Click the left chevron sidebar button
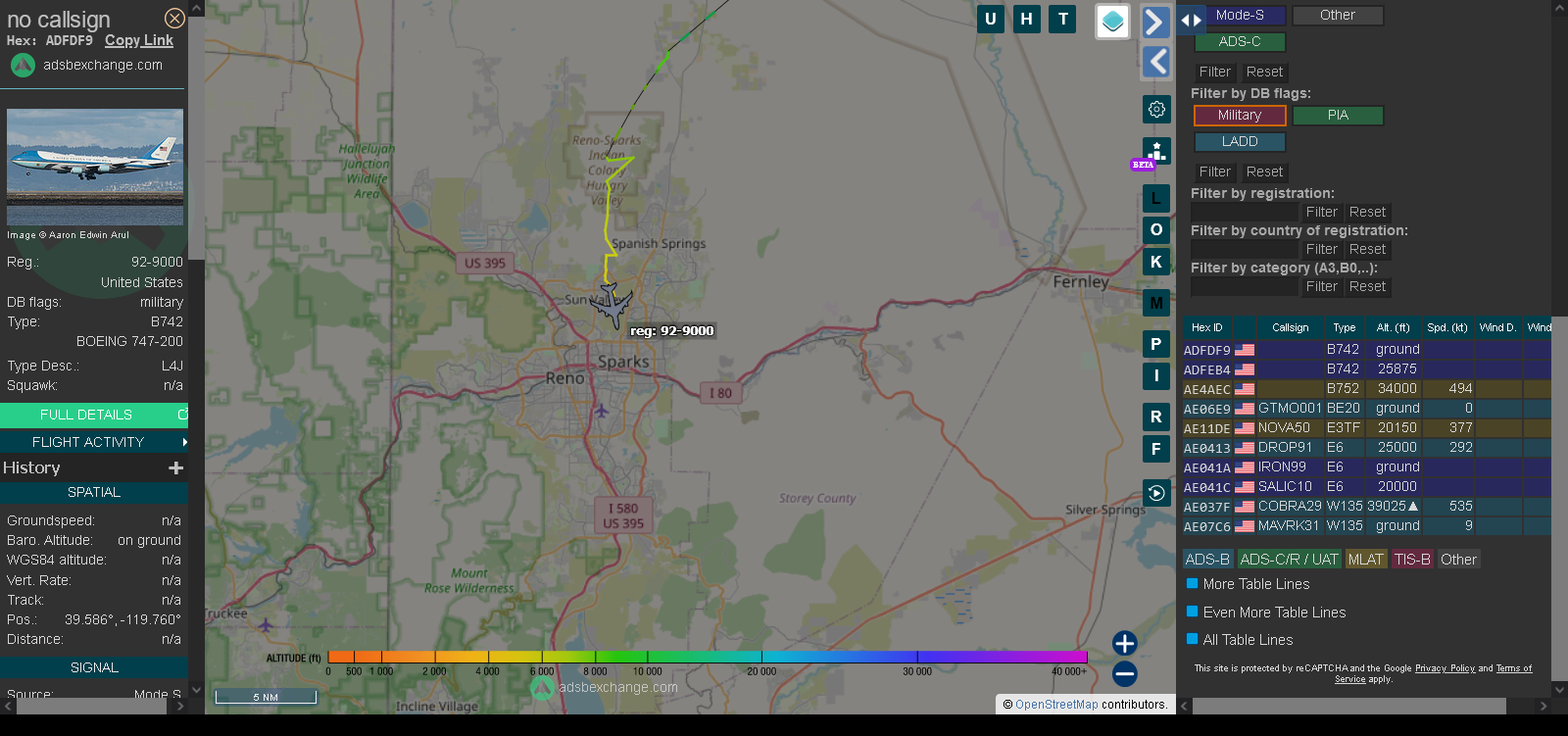Image resolution: width=1568 pixels, height=736 pixels. [x=1156, y=62]
